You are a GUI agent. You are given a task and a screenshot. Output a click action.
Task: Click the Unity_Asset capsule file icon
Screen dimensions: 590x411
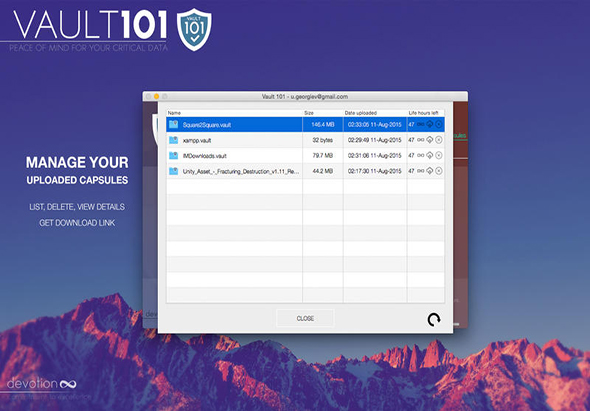click(173, 170)
